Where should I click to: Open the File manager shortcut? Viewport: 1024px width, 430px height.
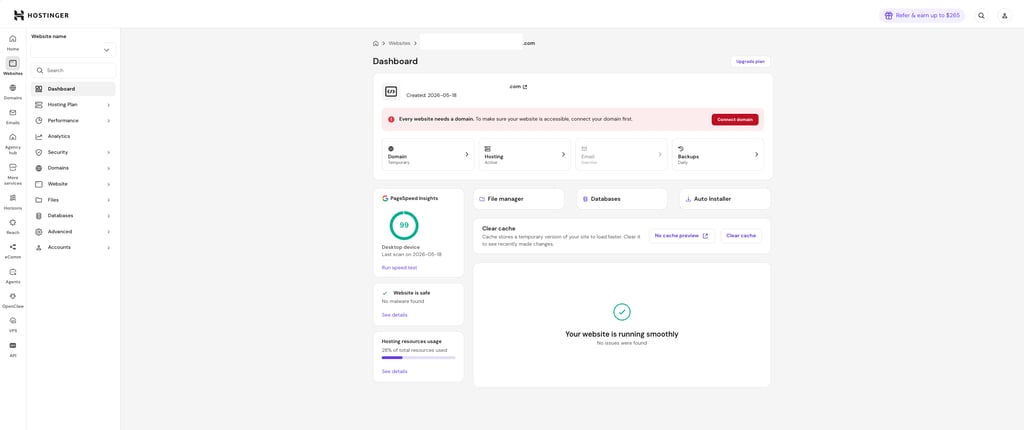click(519, 199)
